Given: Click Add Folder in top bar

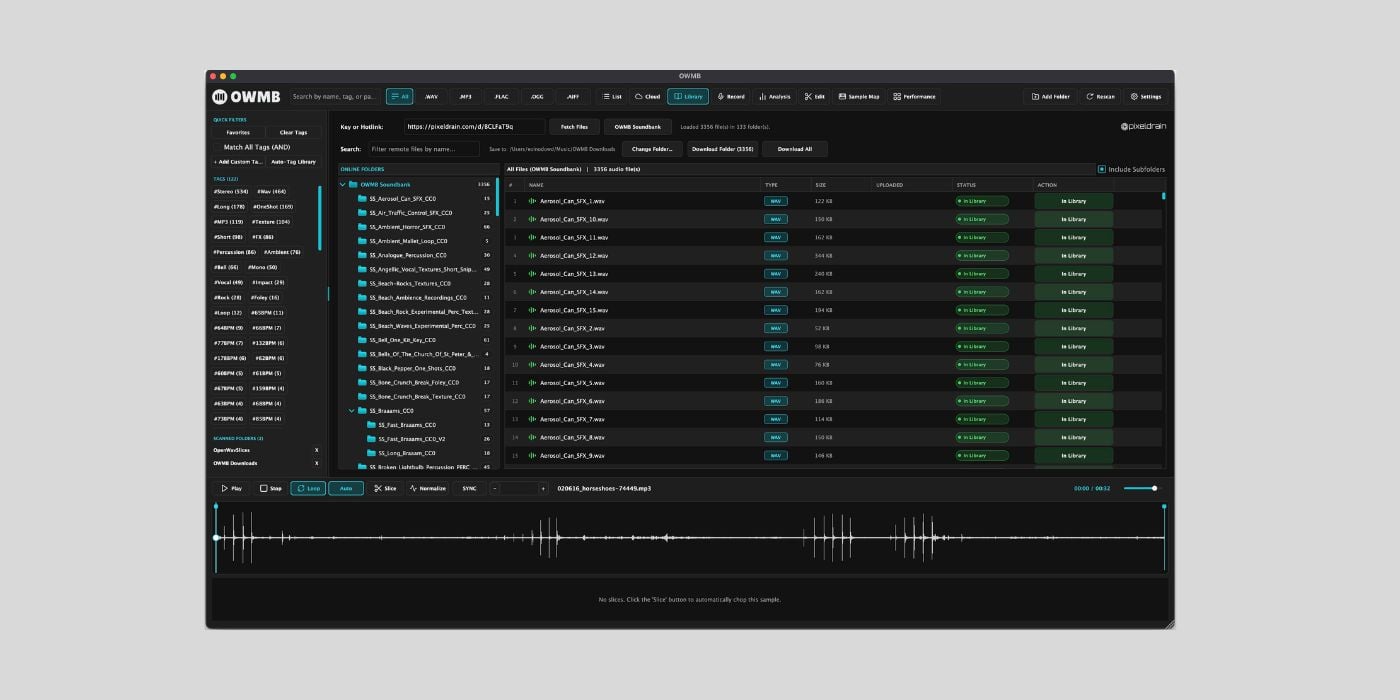Looking at the screenshot, I should tap(1050, 97).
